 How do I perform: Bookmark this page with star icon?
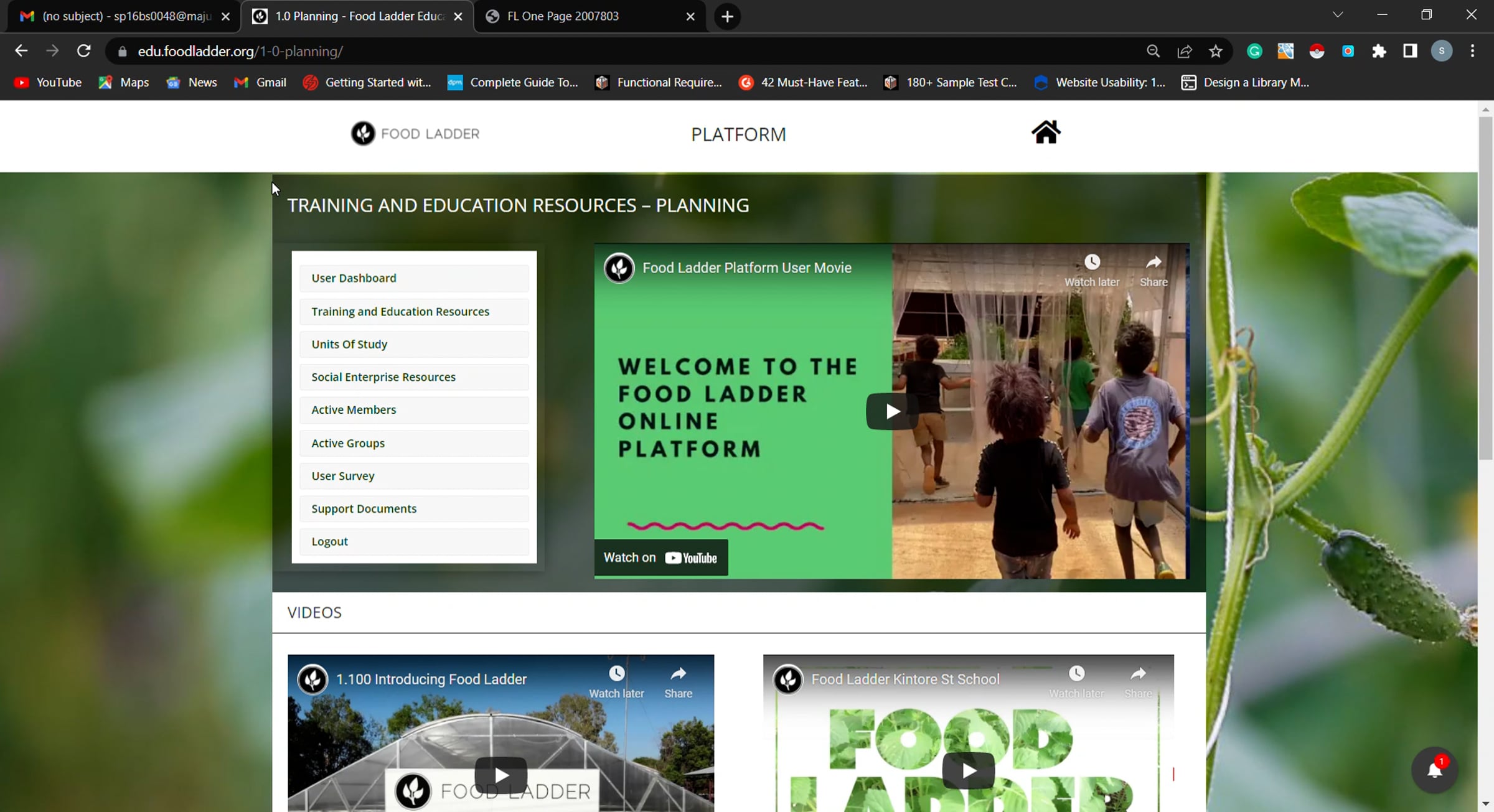1216,51
